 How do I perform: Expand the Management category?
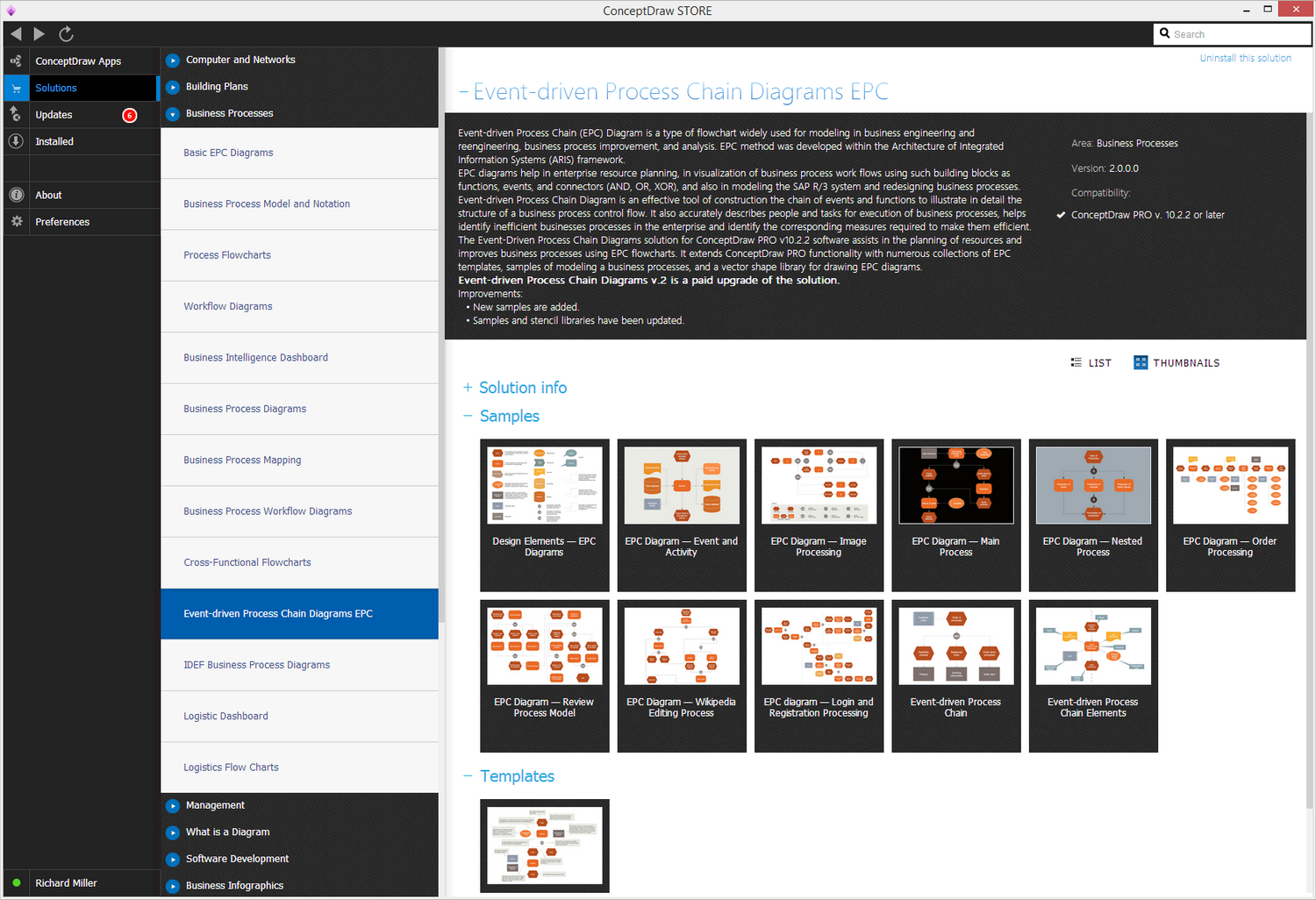pos(173,805)
